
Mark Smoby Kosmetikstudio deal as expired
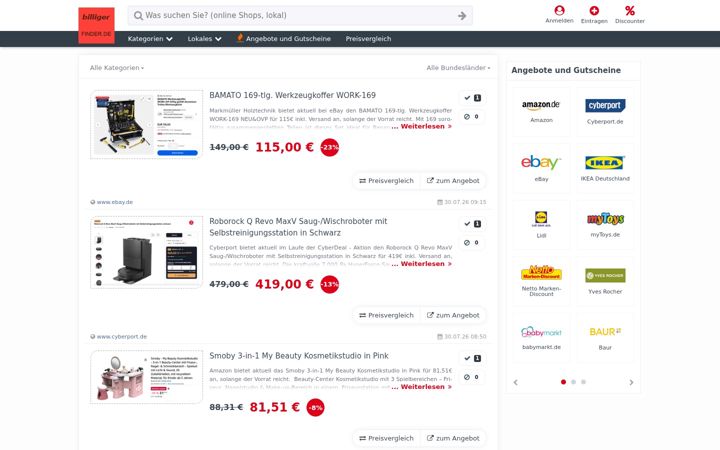tap(472, 377)
